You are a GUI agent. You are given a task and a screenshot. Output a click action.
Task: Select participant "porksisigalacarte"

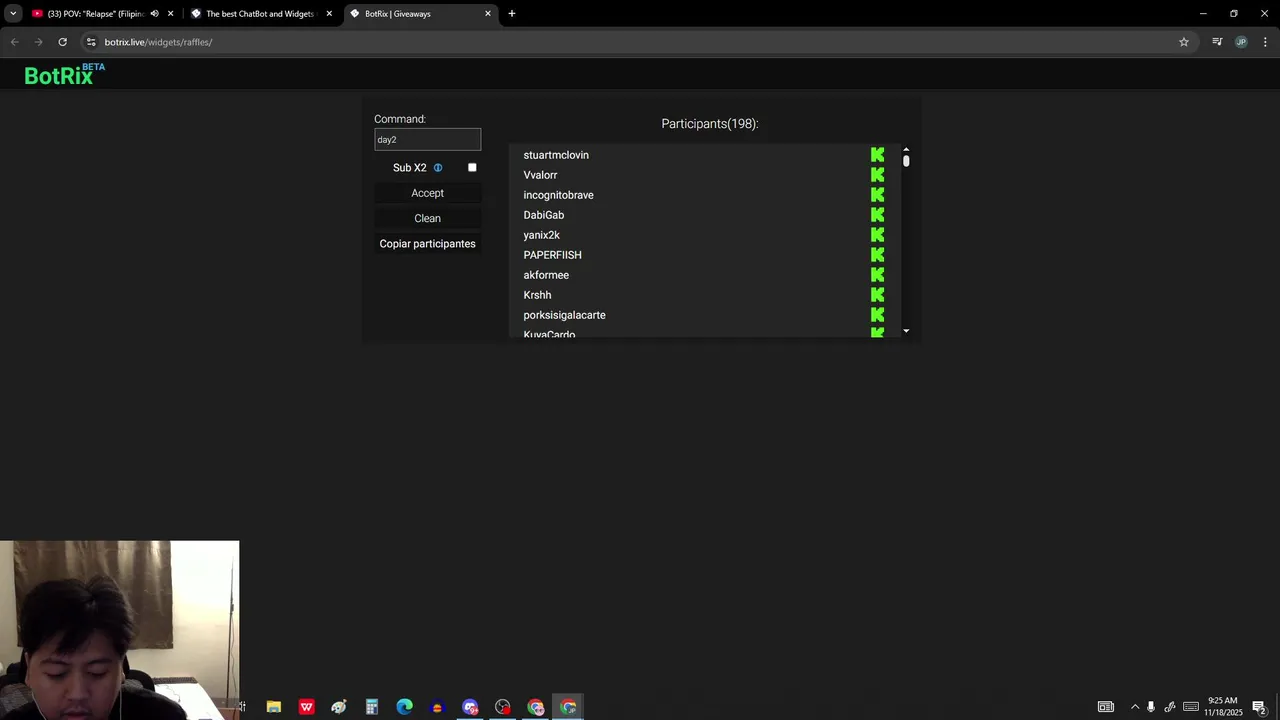(x=564, y=315)
